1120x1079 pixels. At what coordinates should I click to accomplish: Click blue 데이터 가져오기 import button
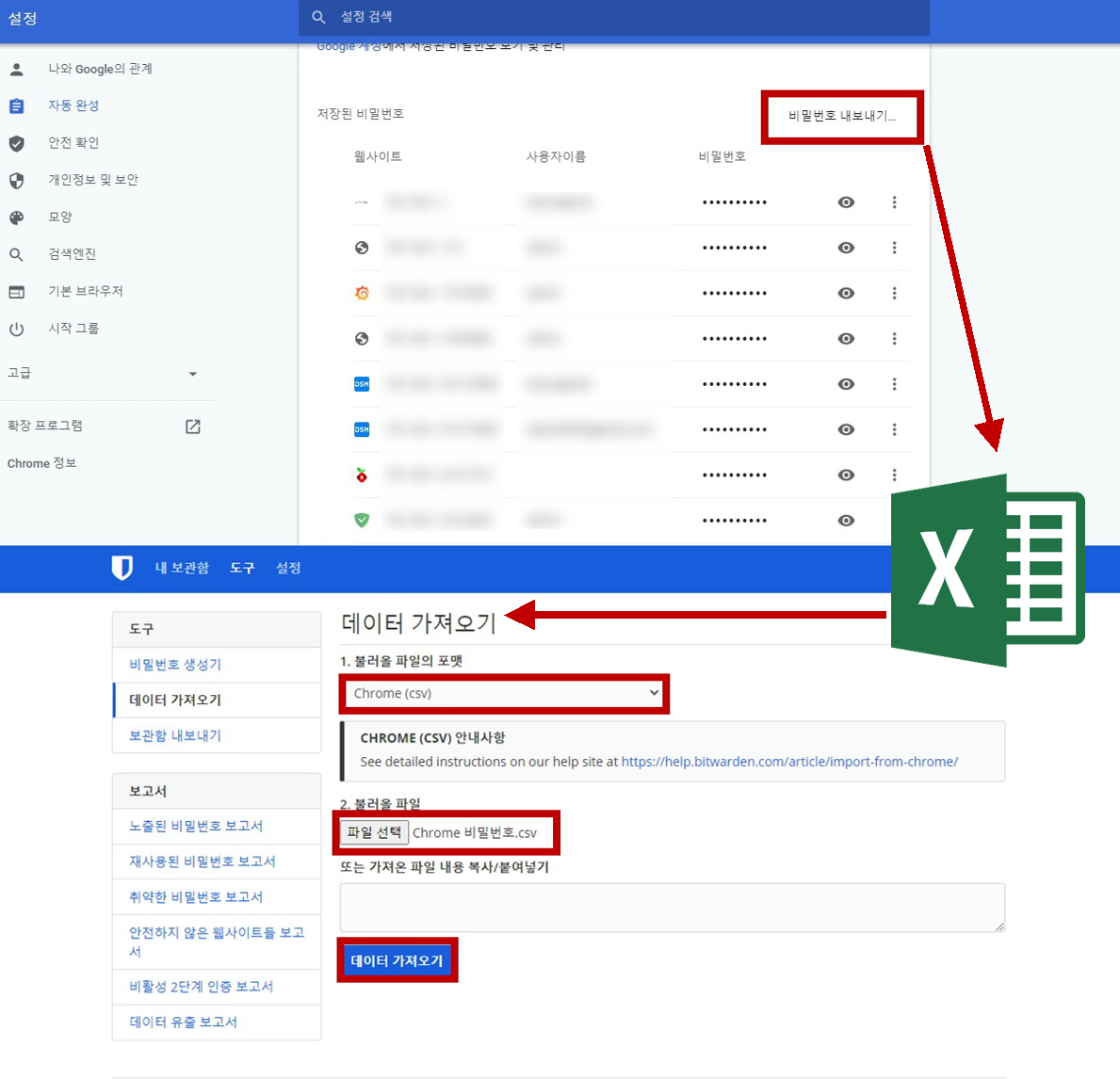pyautogui.click(x=398, y=960)
